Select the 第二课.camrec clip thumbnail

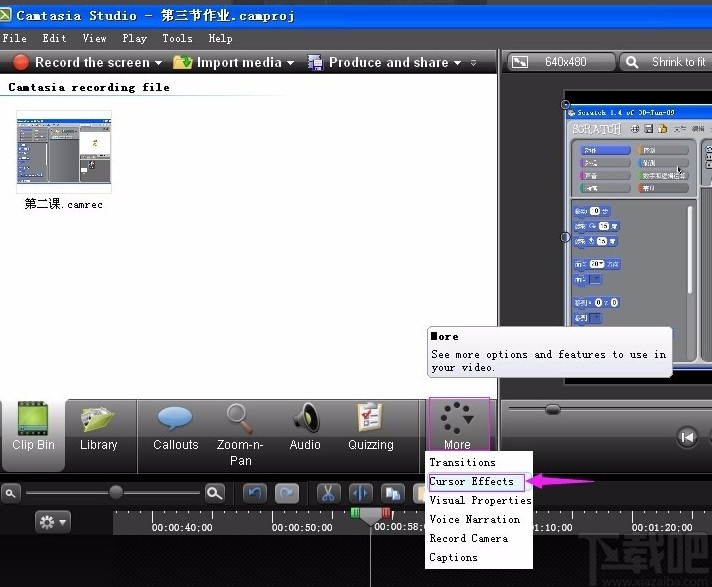pos(64,152)
